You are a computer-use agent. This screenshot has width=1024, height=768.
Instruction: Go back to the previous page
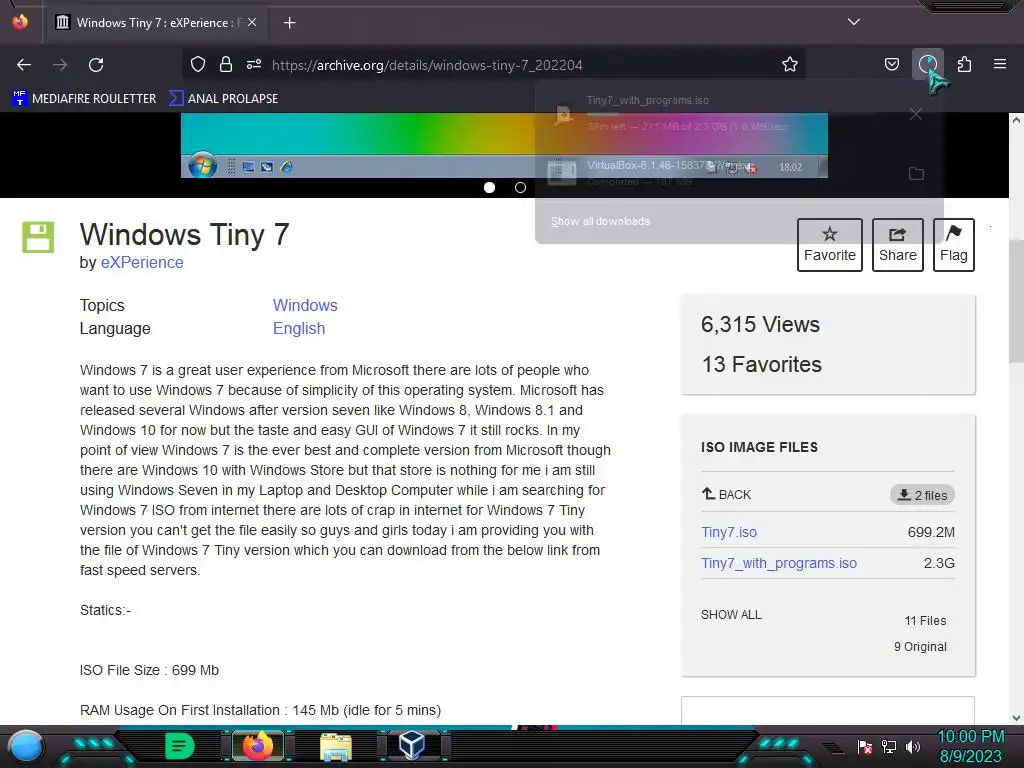pyautogui.click(x=24, y=65)
